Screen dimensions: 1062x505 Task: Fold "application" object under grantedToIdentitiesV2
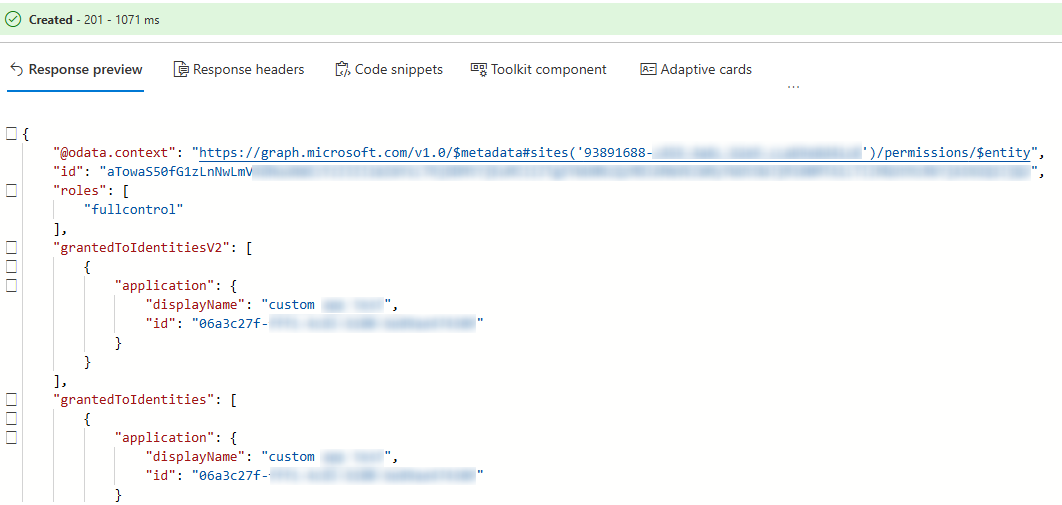click(x=11, y=286)
